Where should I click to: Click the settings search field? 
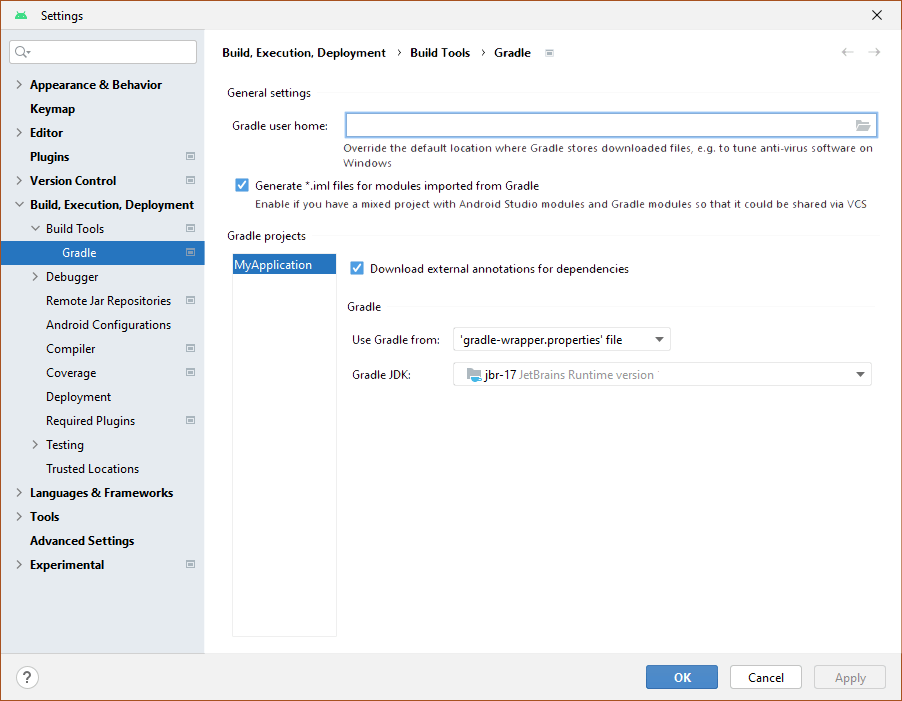point(103,52)
